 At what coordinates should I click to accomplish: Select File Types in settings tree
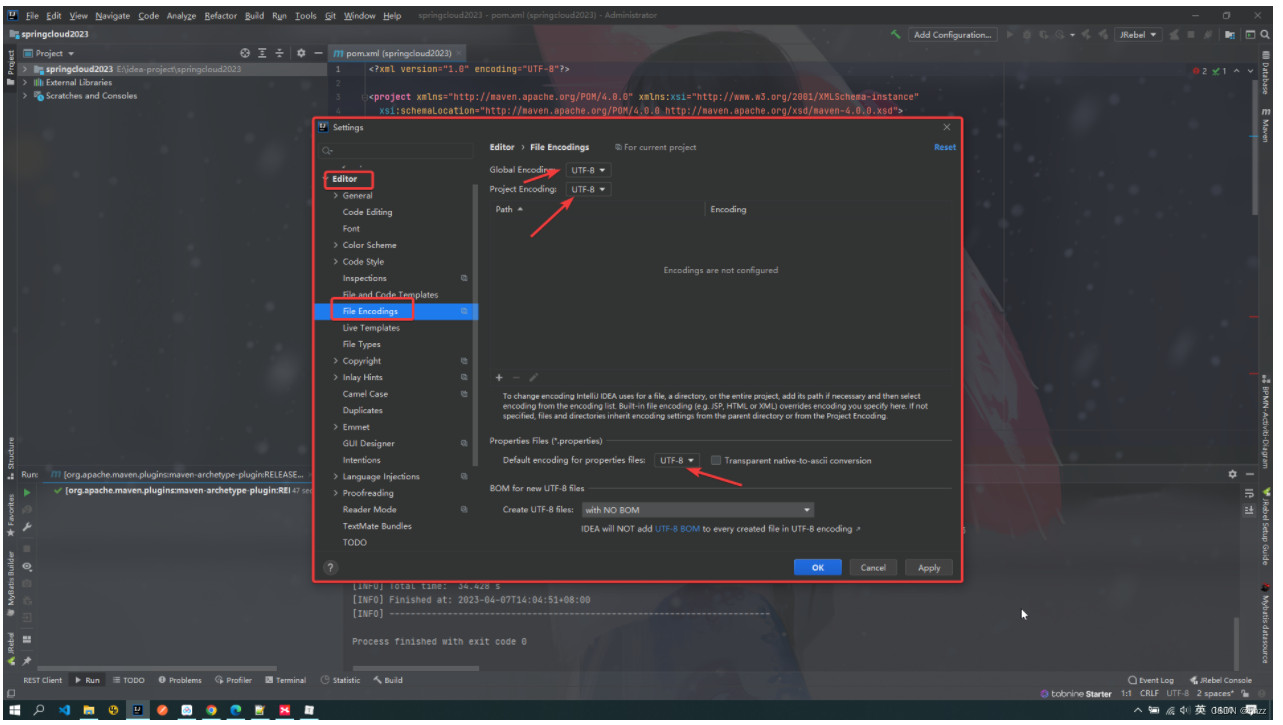point(361,344)
